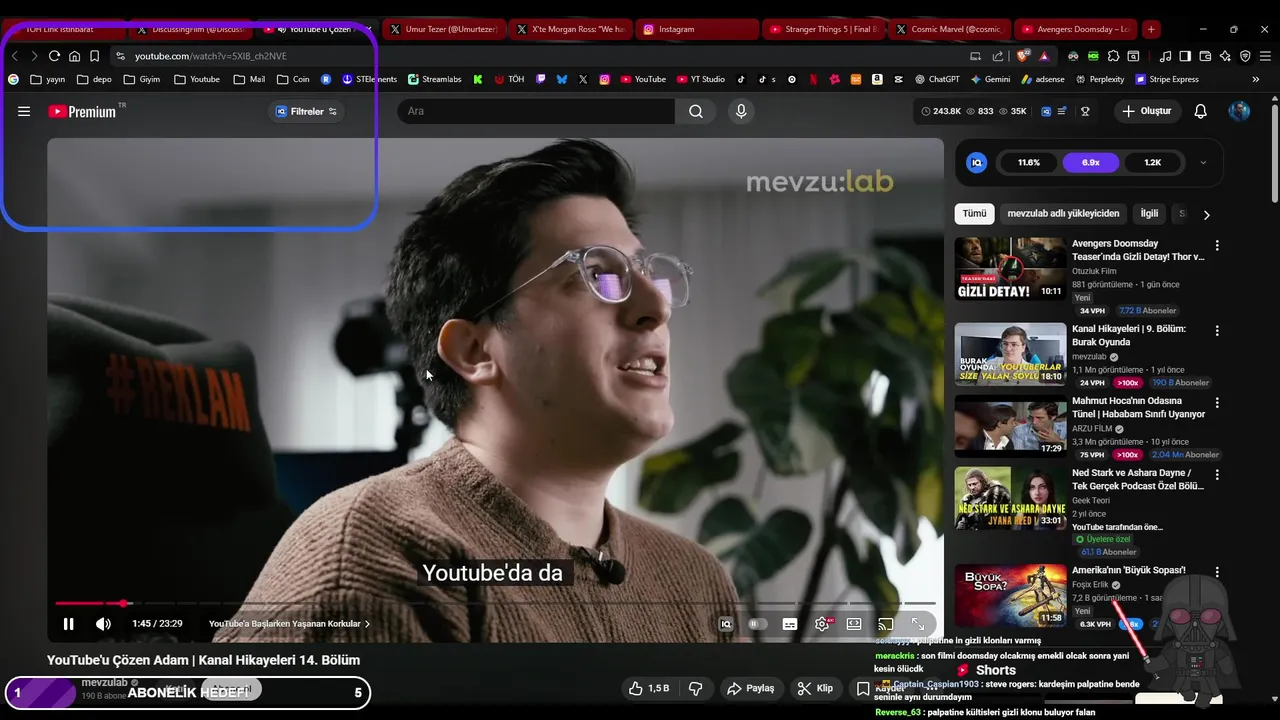Click the Paylaş share button
The height and width of the screenshot is (720, 1280).
(x=751, y=688)
